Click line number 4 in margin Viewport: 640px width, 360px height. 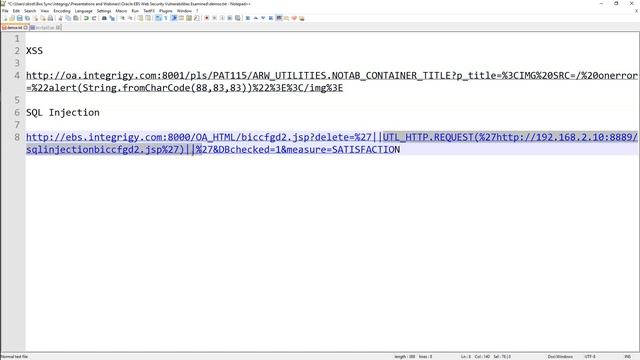pyautogui.click(x=17, y=76)
